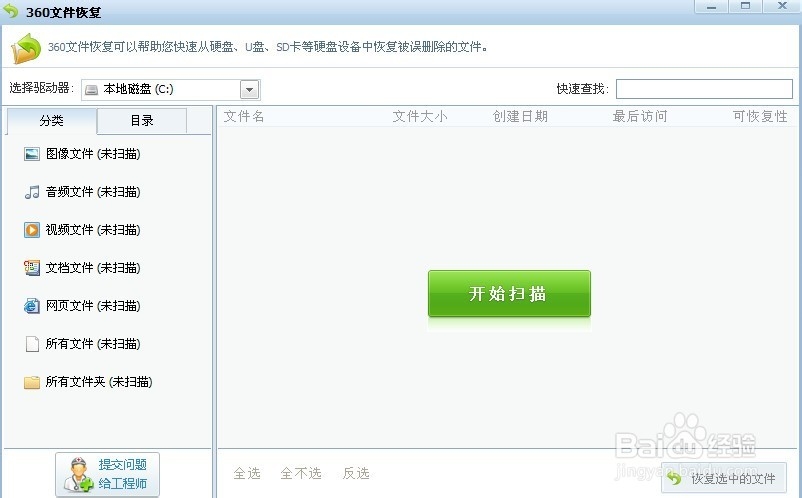
Task: Click the local disk drive icon in selector
Action: pos(92,90)
